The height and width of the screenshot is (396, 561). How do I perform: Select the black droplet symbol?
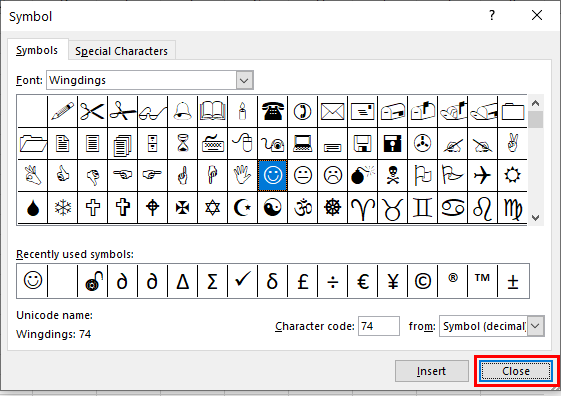point(33,207)
